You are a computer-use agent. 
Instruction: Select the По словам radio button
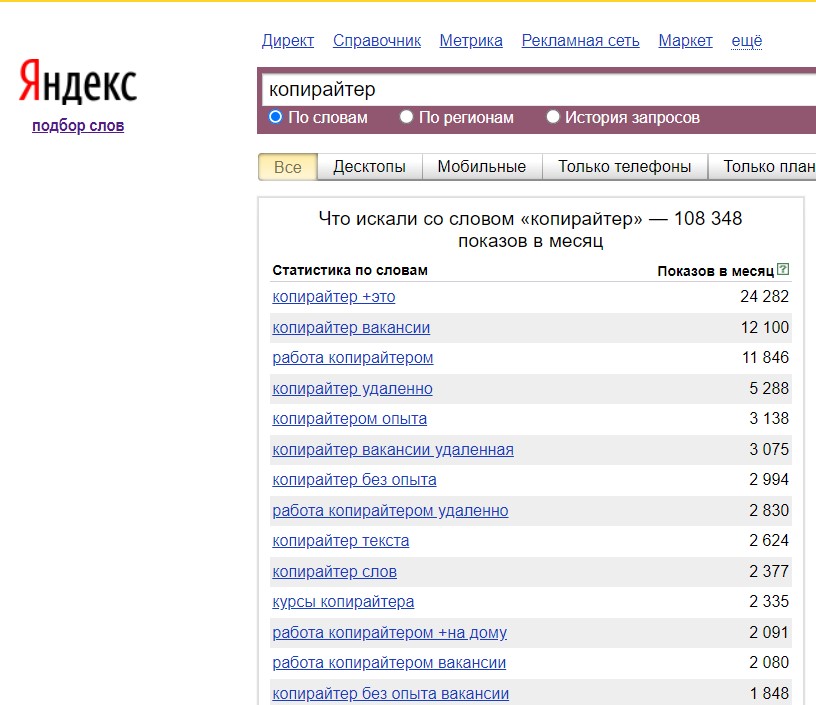tap(275, 117)
